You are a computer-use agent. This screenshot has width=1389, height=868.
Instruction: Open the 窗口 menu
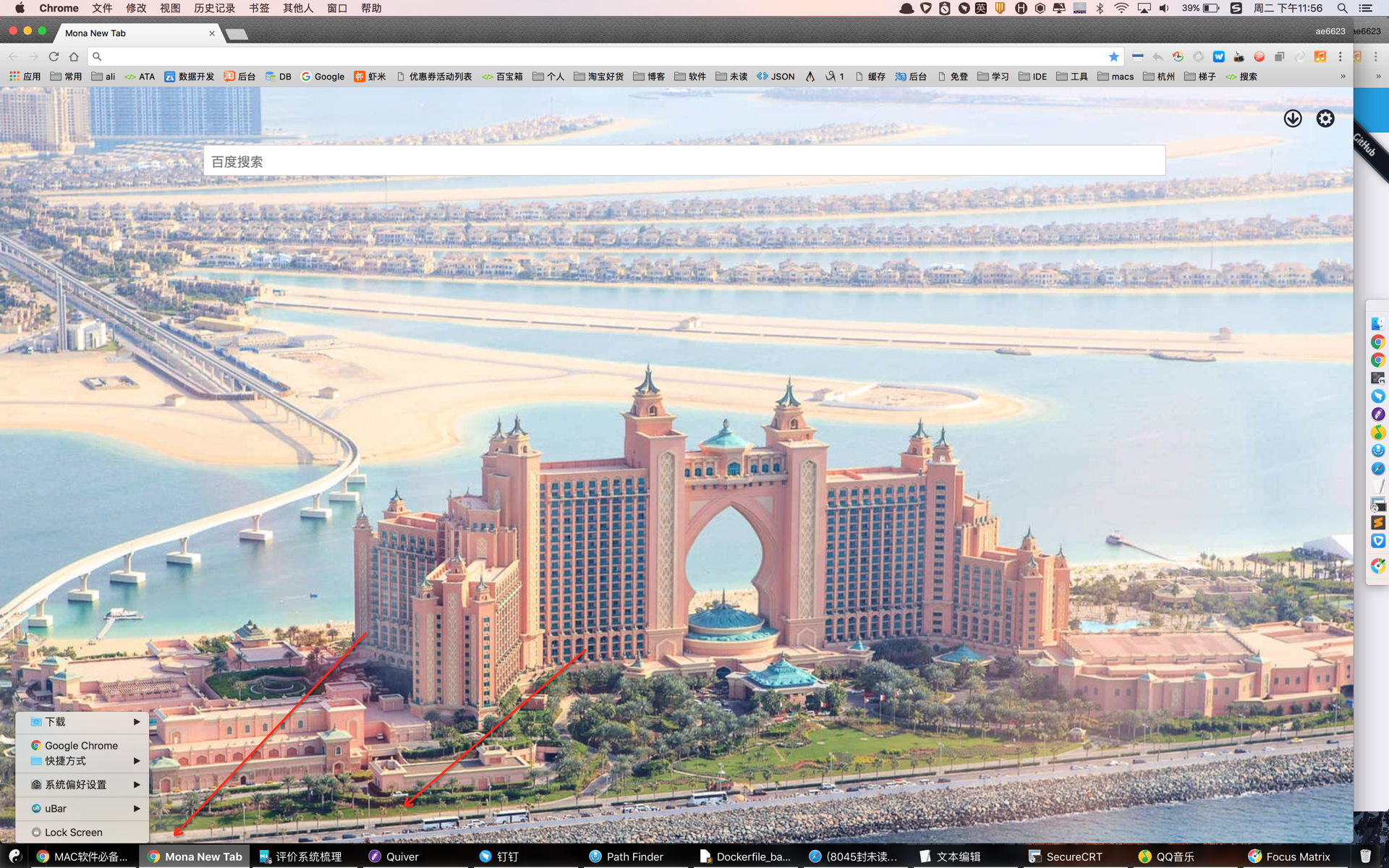click(x=337, y=8)
